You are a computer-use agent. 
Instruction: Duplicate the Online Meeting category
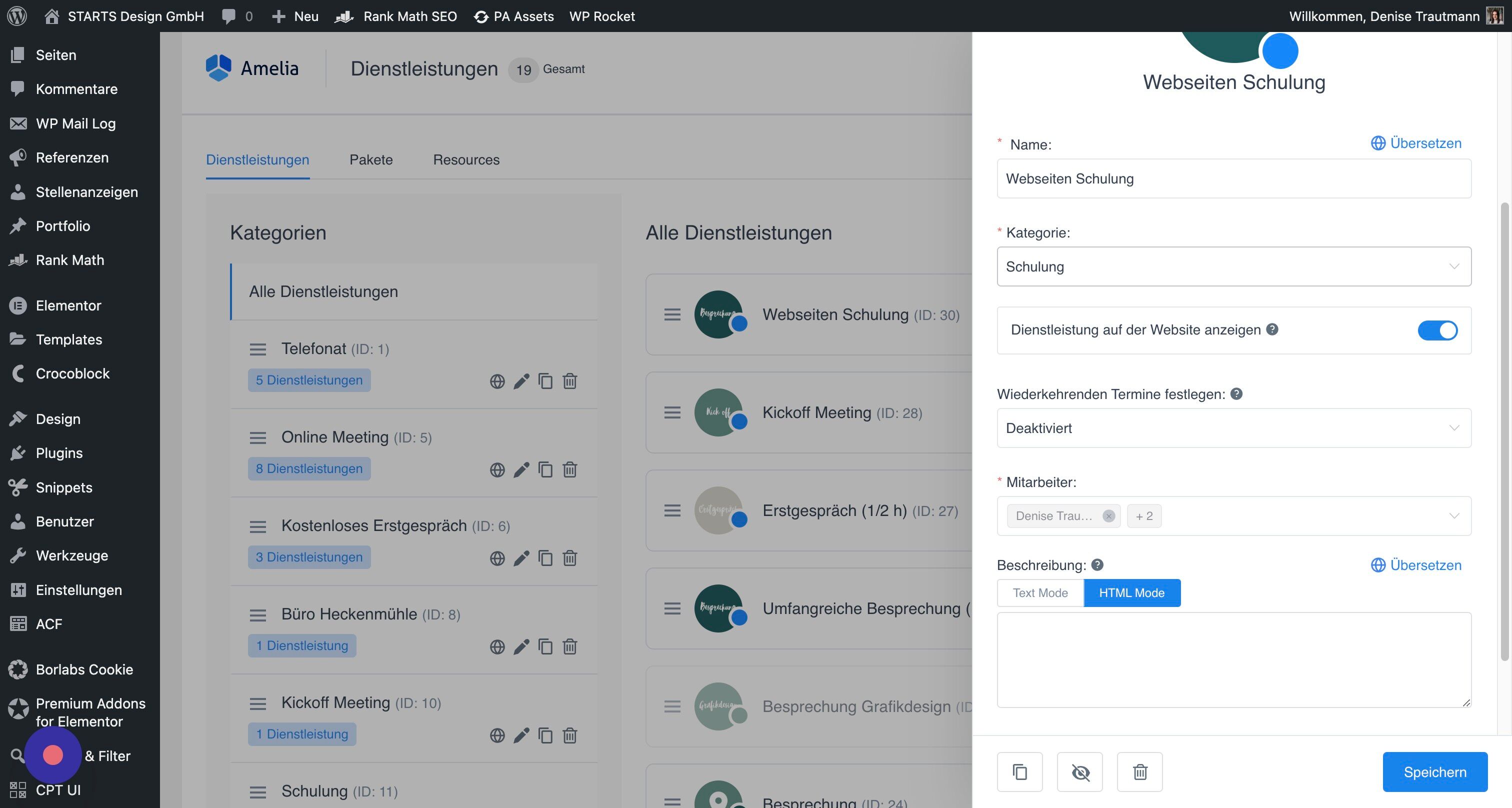(545, 470)
